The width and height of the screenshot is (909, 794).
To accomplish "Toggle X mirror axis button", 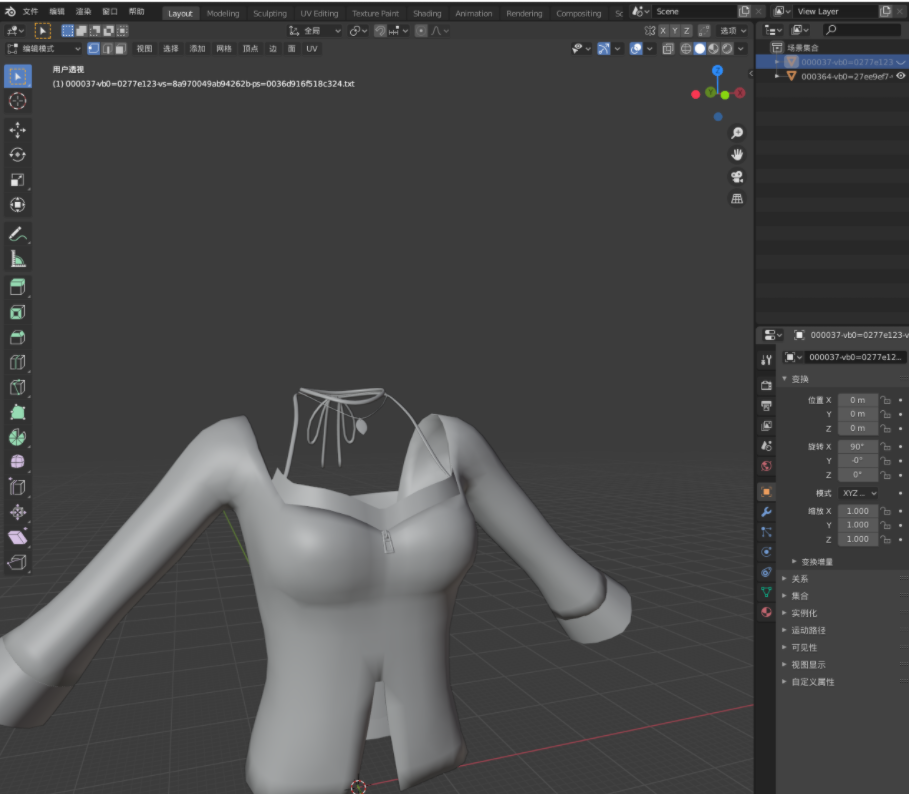I will [663, 31].
